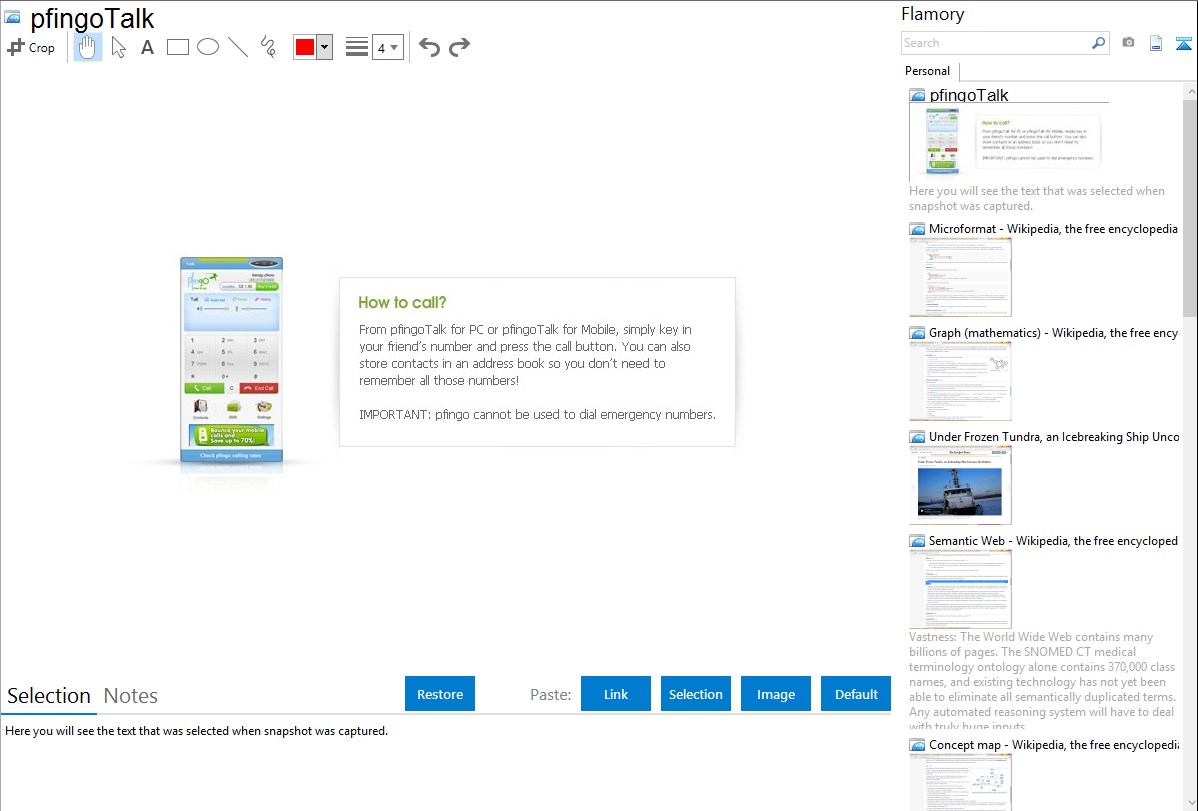1198x811 pixels.
Task: Open Graph (mathematics) snapshot thumbnail
Action: coord(961,381)
